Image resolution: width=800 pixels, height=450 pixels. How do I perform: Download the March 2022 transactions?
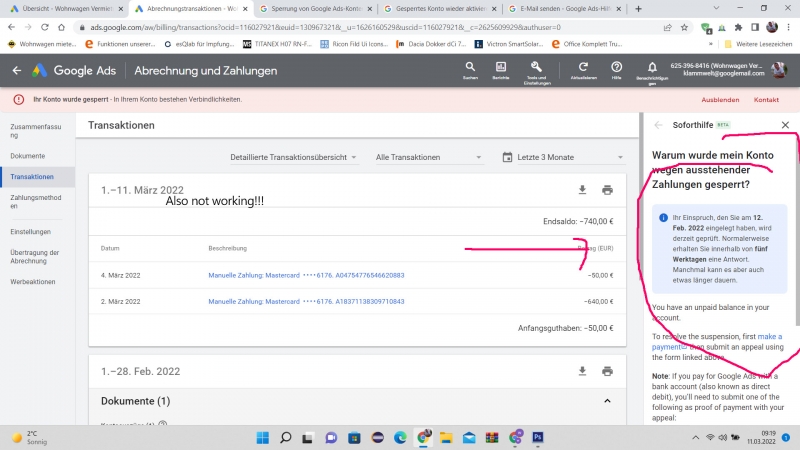point(583,190)
